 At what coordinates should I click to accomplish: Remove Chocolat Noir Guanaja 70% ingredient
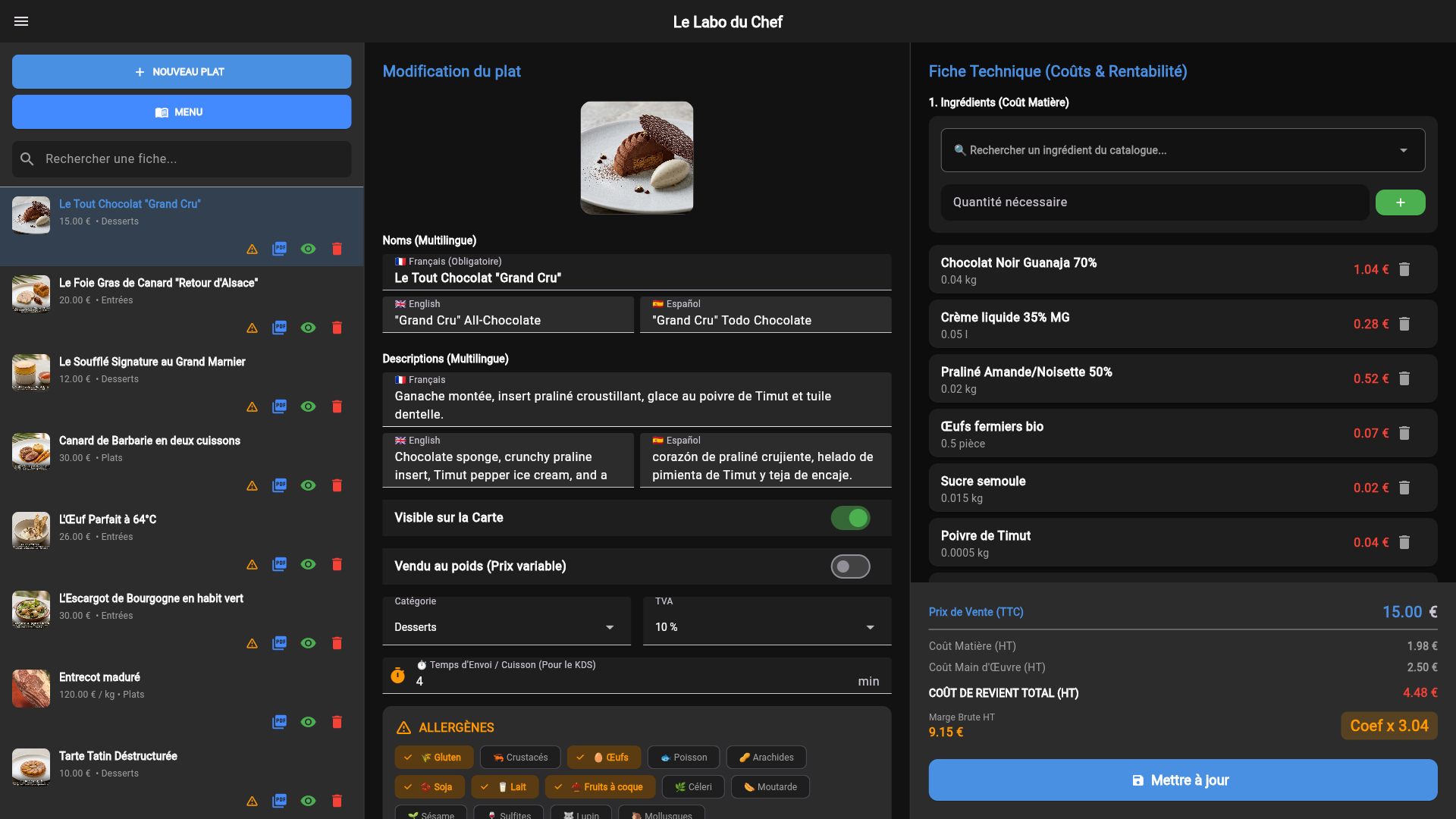[1404, 269]
